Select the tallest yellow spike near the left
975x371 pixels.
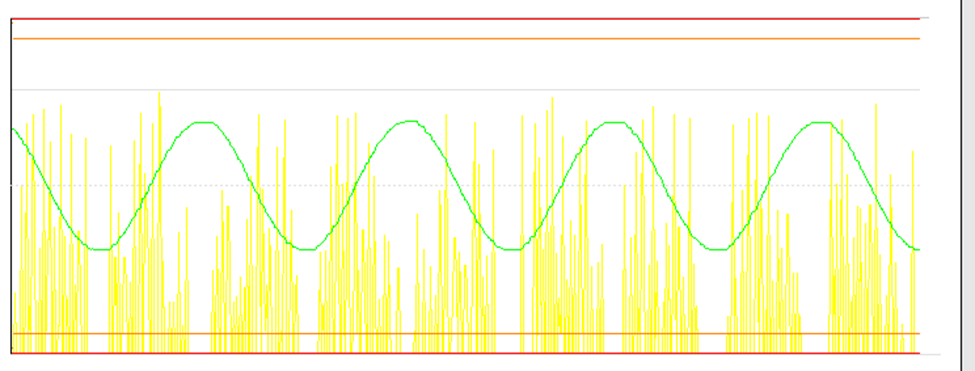[159, 222]
